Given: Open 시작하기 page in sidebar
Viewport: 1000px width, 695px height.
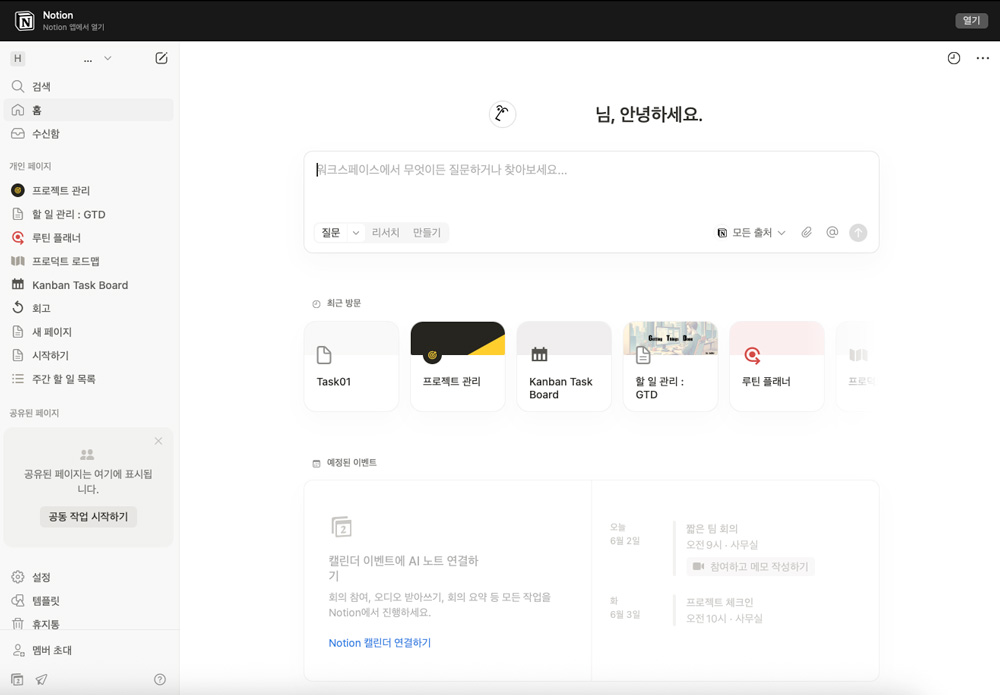Looking at the screenshot, I should pos(89,355).
